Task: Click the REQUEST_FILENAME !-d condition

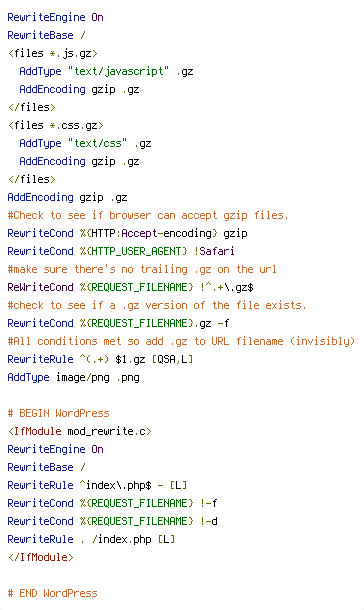Action: [112, 521]
